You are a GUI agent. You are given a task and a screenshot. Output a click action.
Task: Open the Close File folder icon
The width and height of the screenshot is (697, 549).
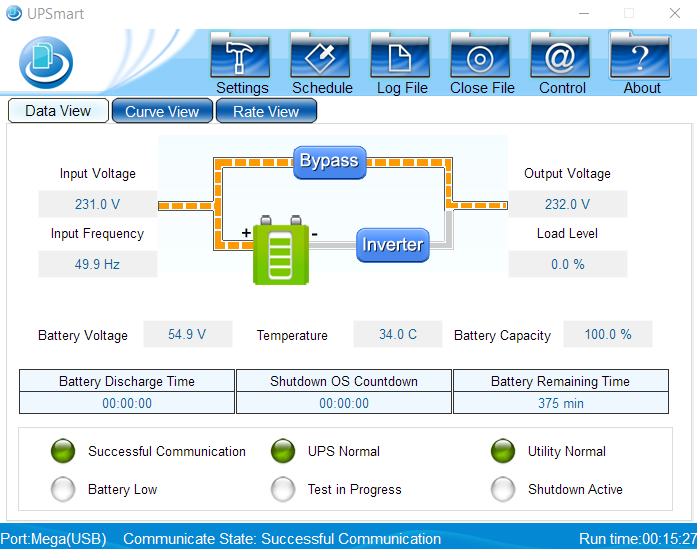(x=480, y=56)
